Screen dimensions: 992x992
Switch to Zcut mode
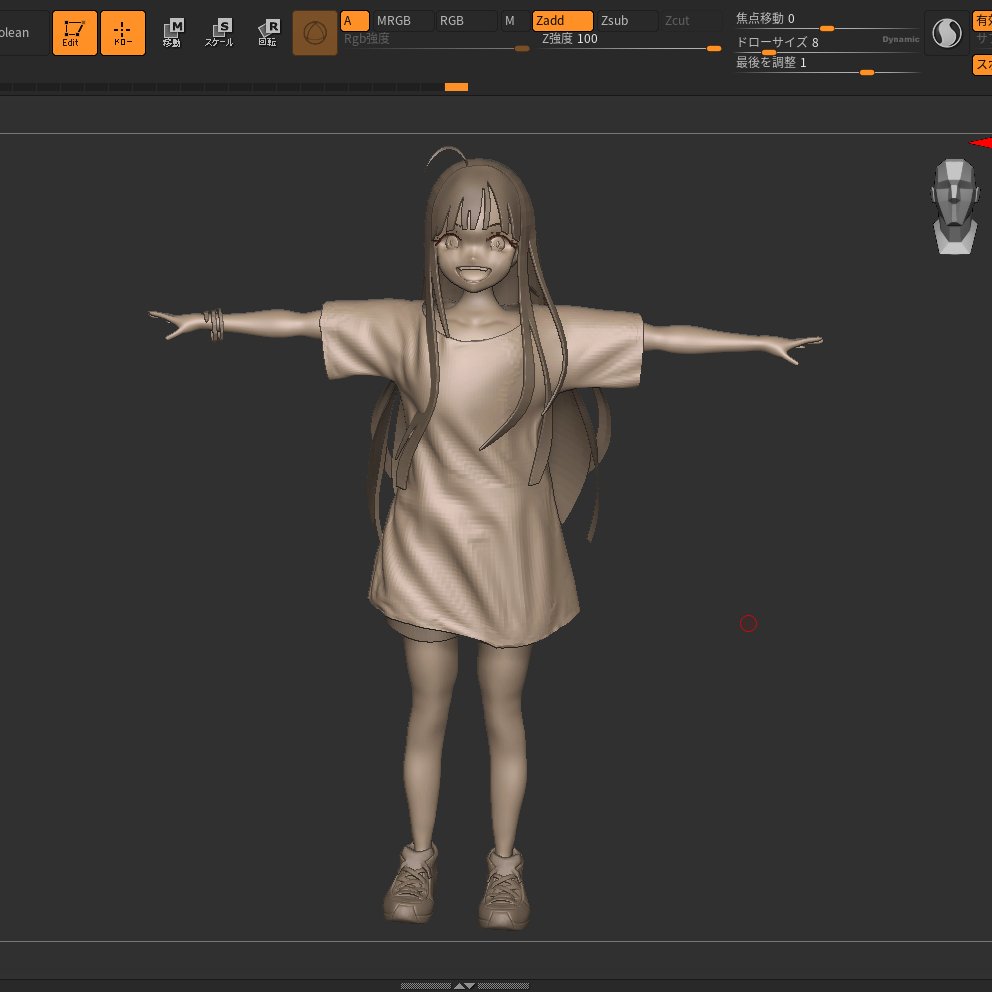(x=691, y=21)
